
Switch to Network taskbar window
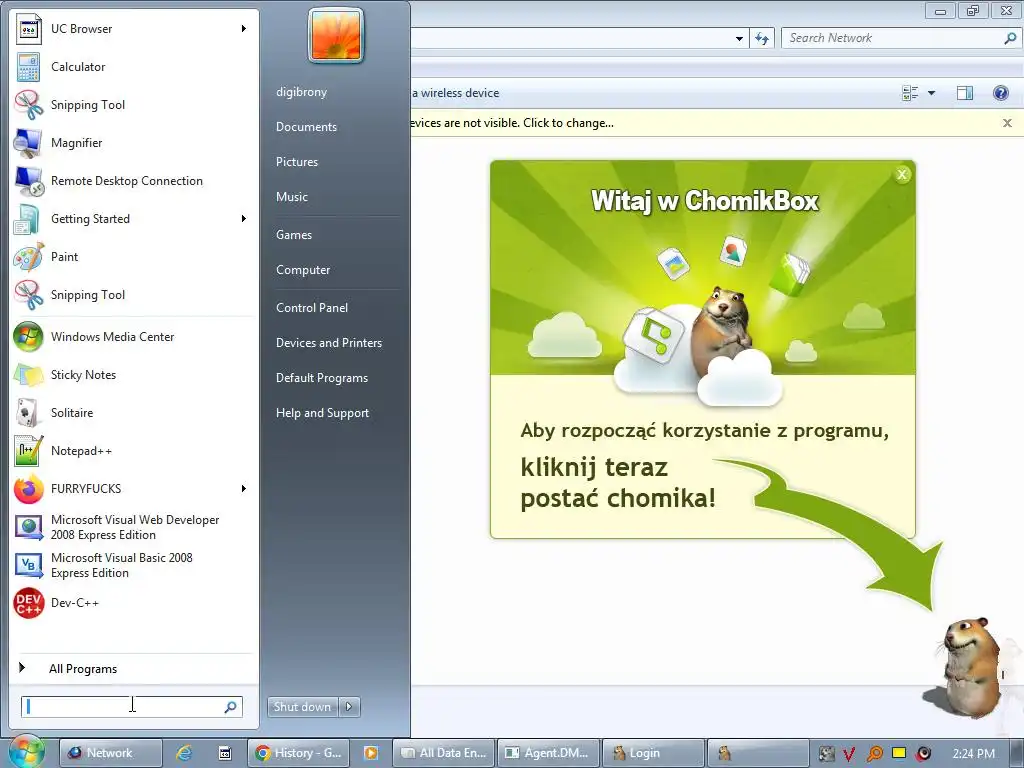pos(111,753)
